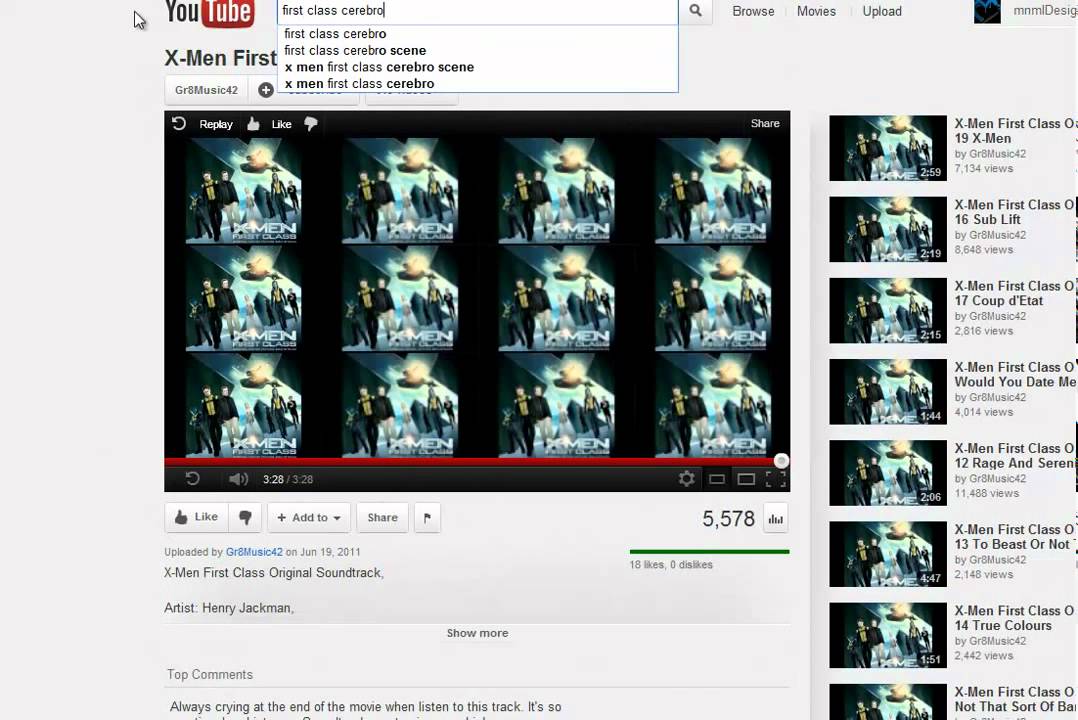The width and height of the screenshot is (1078, 720).
Task: Open '13 To Beast Or Not' video title
Action: point(1015,536)
